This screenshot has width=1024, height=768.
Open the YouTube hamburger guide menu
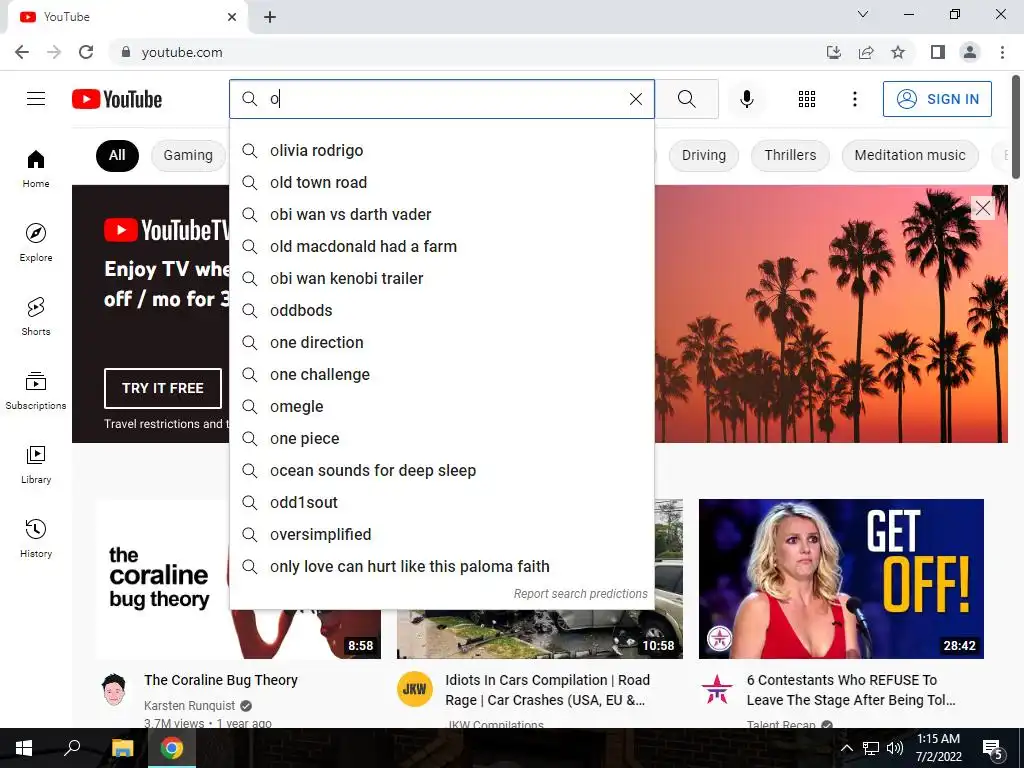point(36,99)
